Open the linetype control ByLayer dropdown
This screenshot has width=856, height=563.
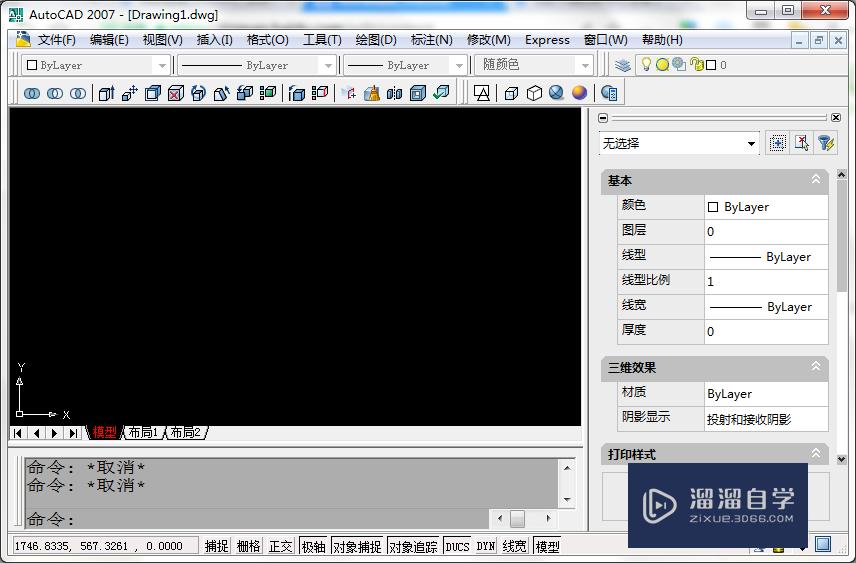257,65
